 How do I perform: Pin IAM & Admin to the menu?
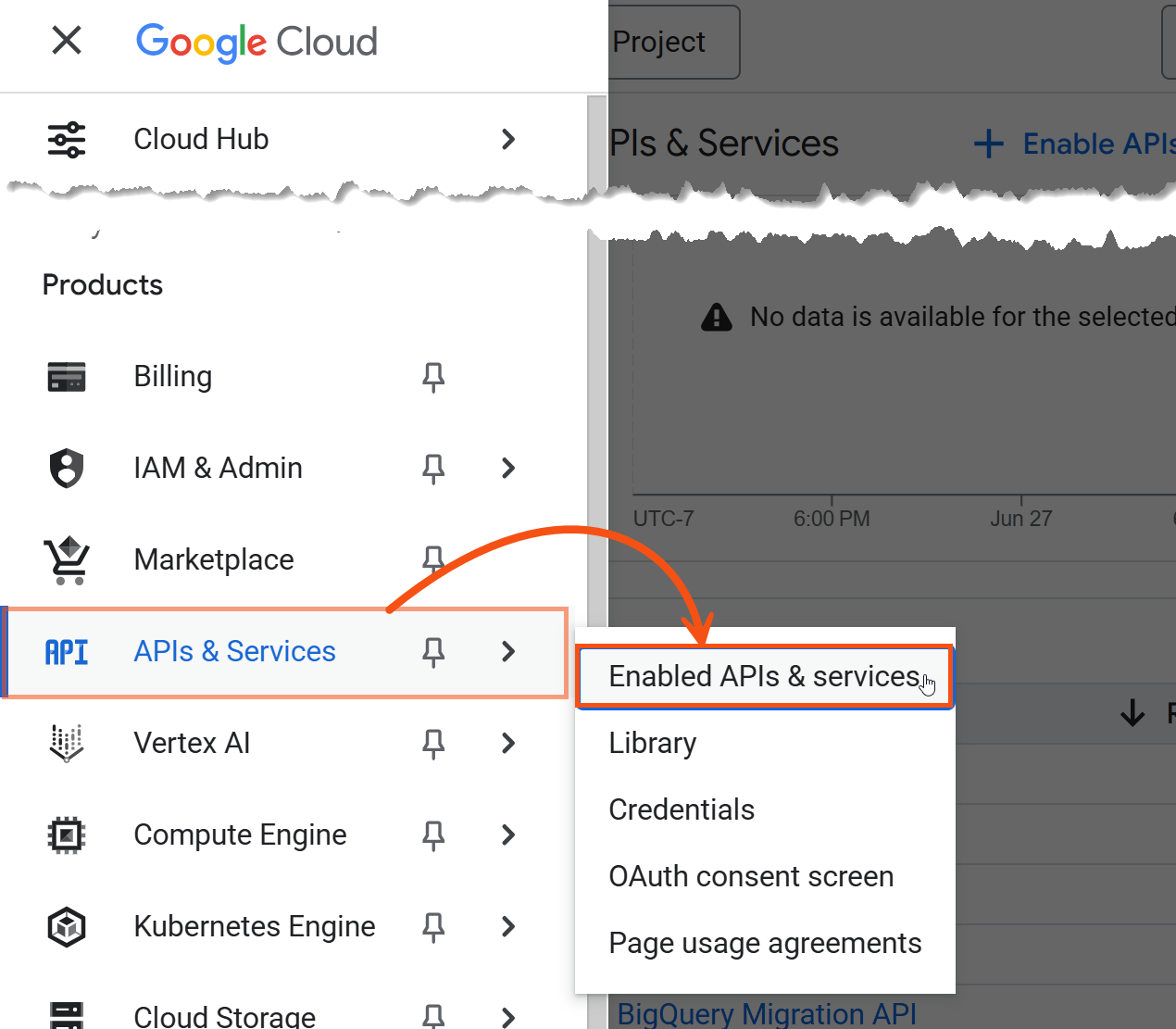point(433,469)
